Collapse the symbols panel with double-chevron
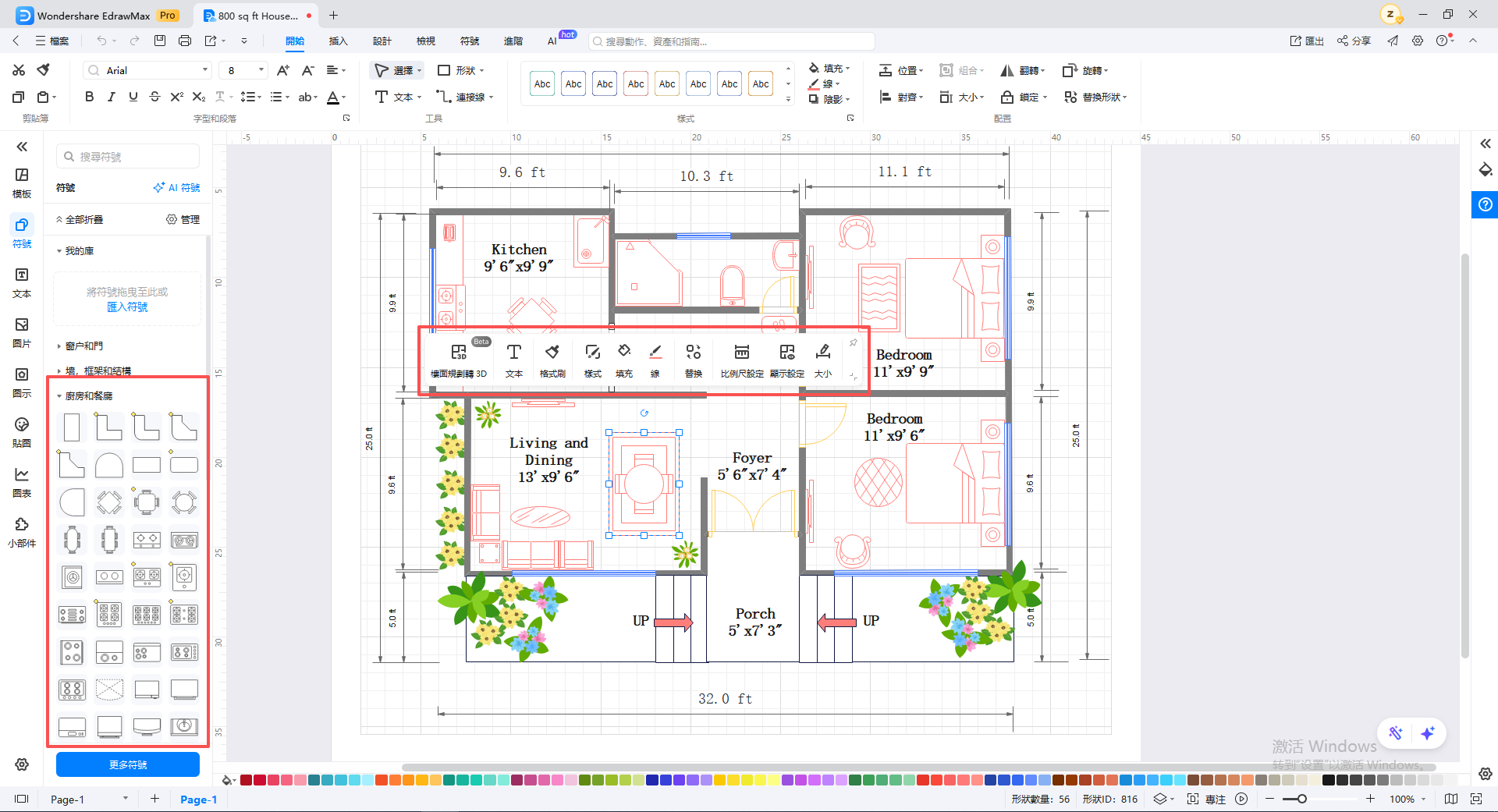This screenshot has height=812, width=1498. [22, 147]
